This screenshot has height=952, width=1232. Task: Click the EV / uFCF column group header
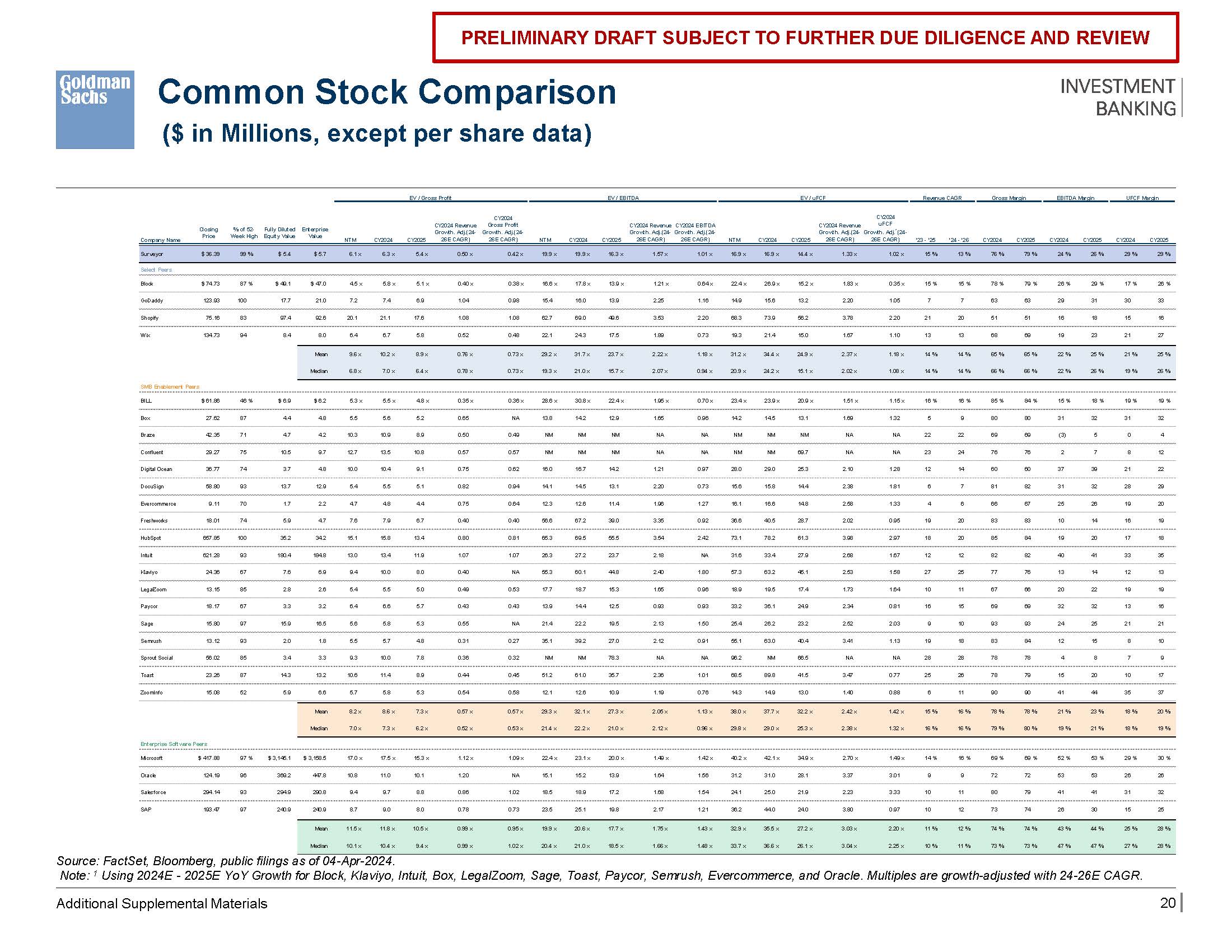[x=813, y=198]
